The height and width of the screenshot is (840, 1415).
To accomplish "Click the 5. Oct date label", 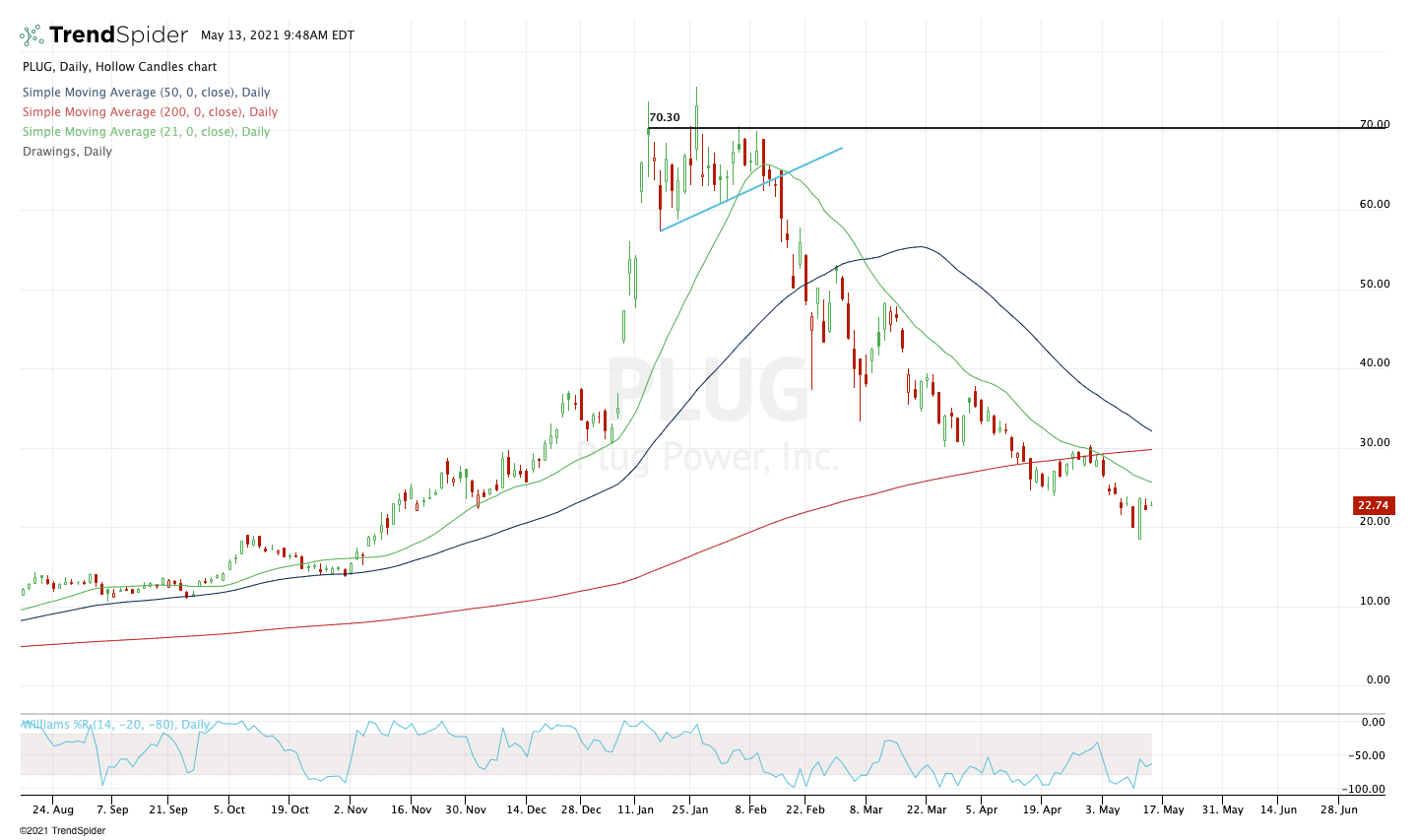I will [229, 810].
